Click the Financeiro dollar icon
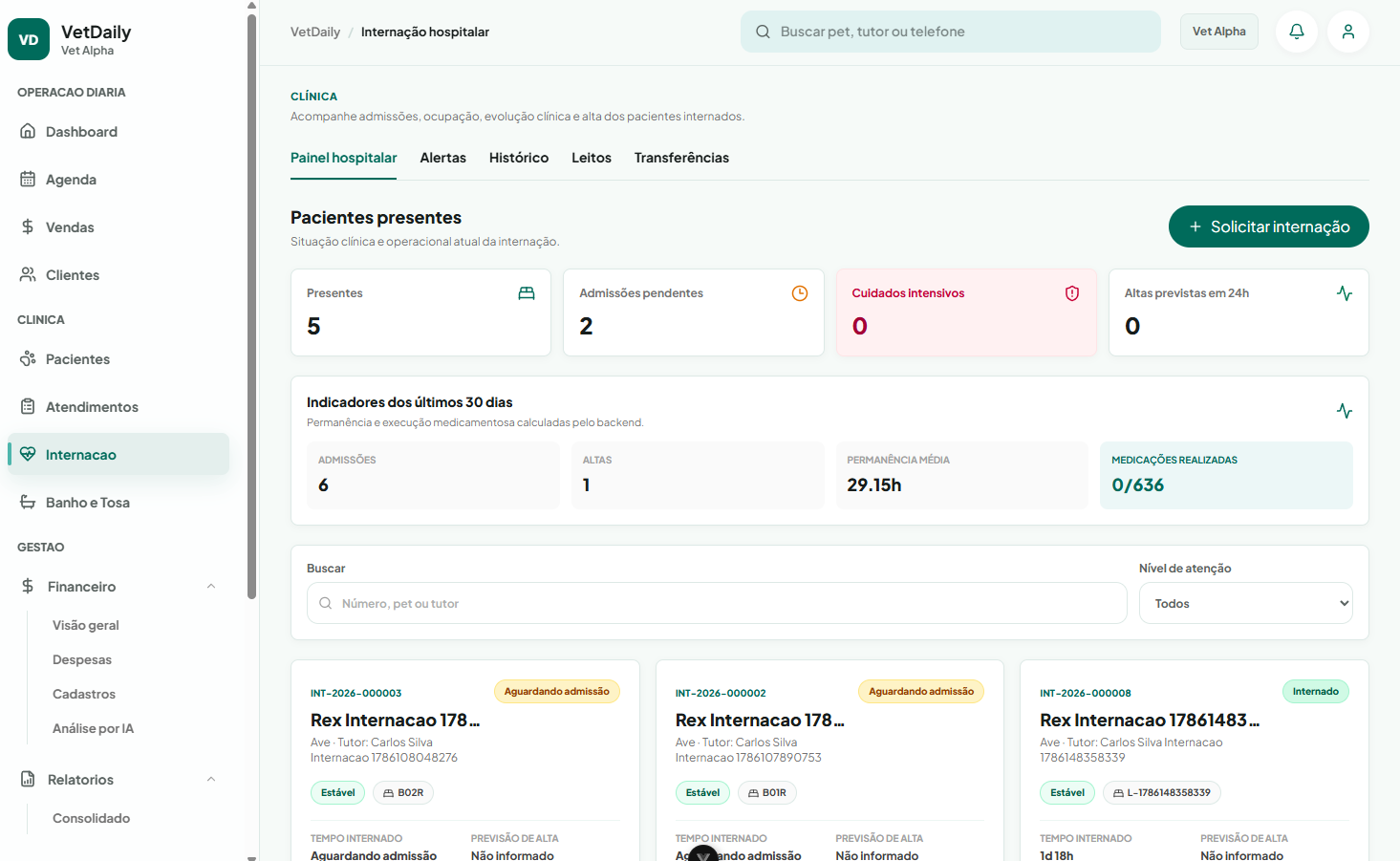1400x861 pixels. pyautogui.click(x=28, y=586)
